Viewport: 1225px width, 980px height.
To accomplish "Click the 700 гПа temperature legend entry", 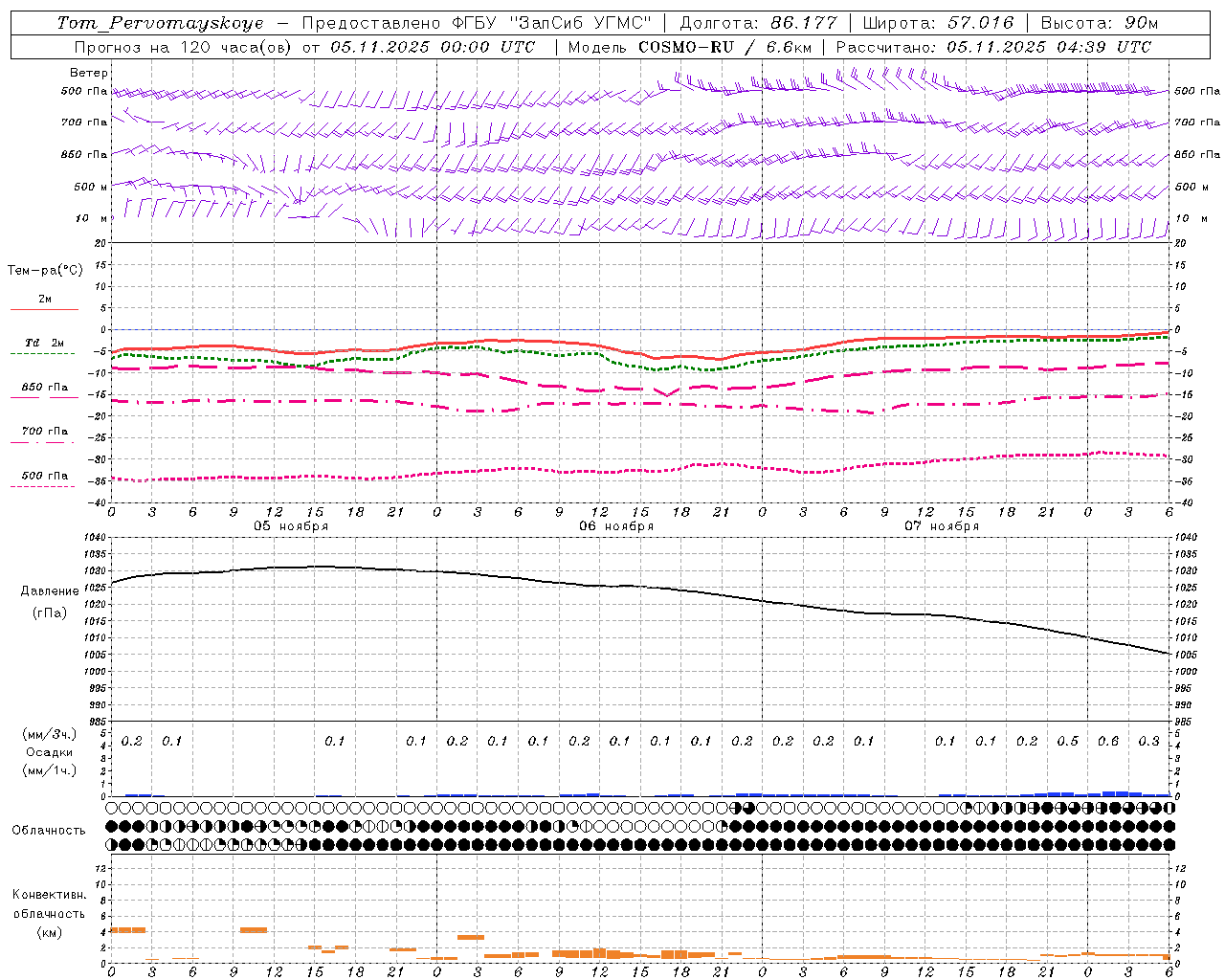I will click(x=45, y=431).
